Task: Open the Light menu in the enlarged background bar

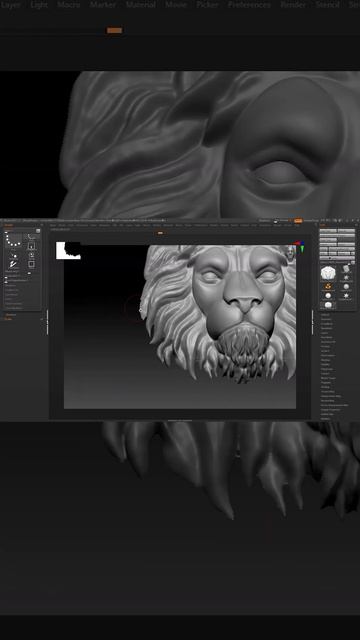Action: point(39,4)
